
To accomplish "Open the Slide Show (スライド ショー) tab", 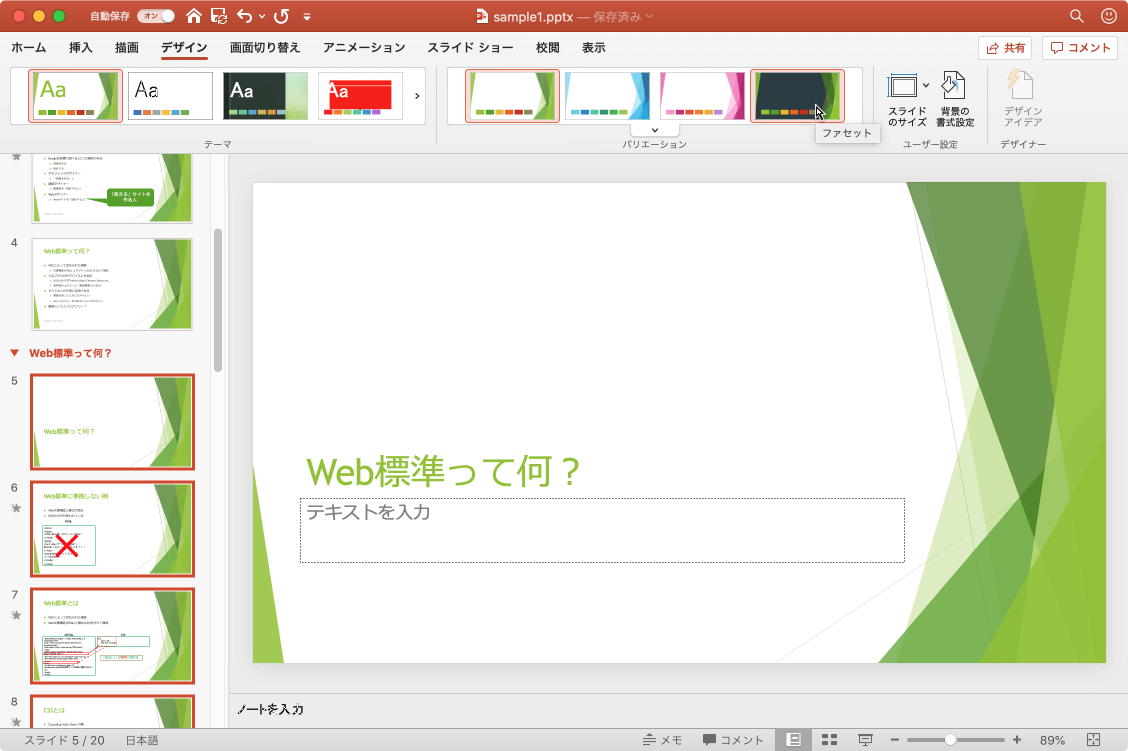I will 470,47.
